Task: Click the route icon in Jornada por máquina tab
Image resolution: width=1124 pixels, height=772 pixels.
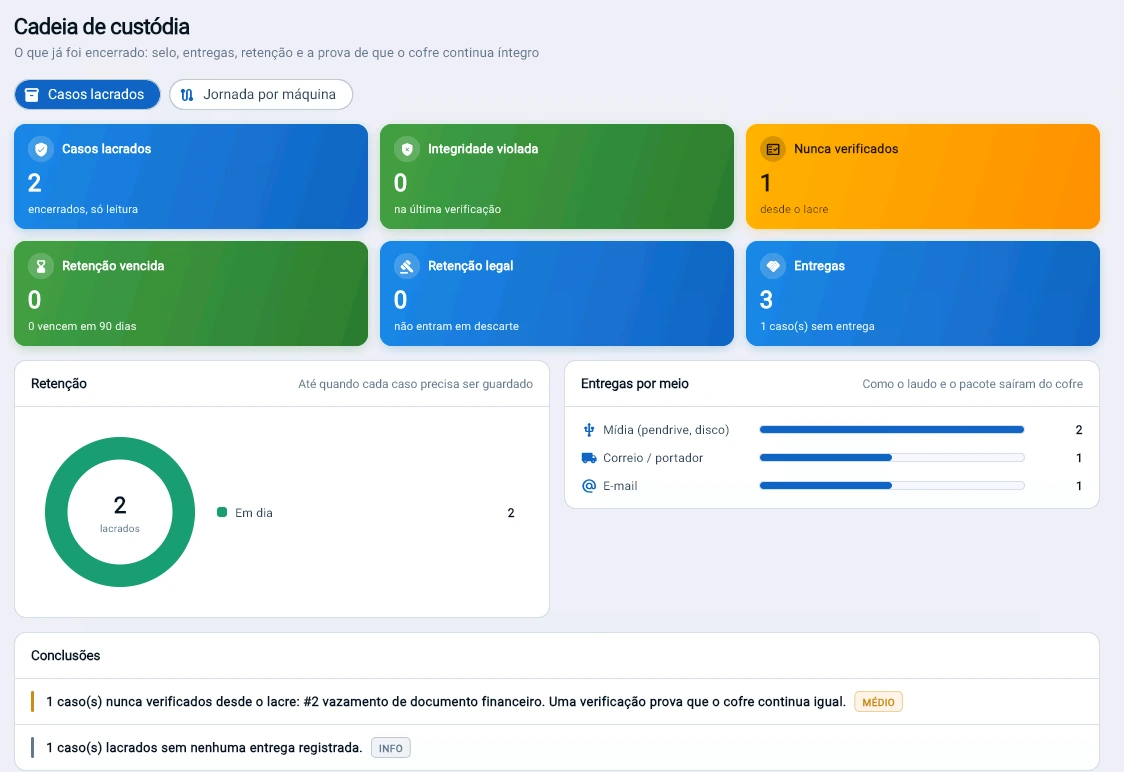Action: click(187, 95)
